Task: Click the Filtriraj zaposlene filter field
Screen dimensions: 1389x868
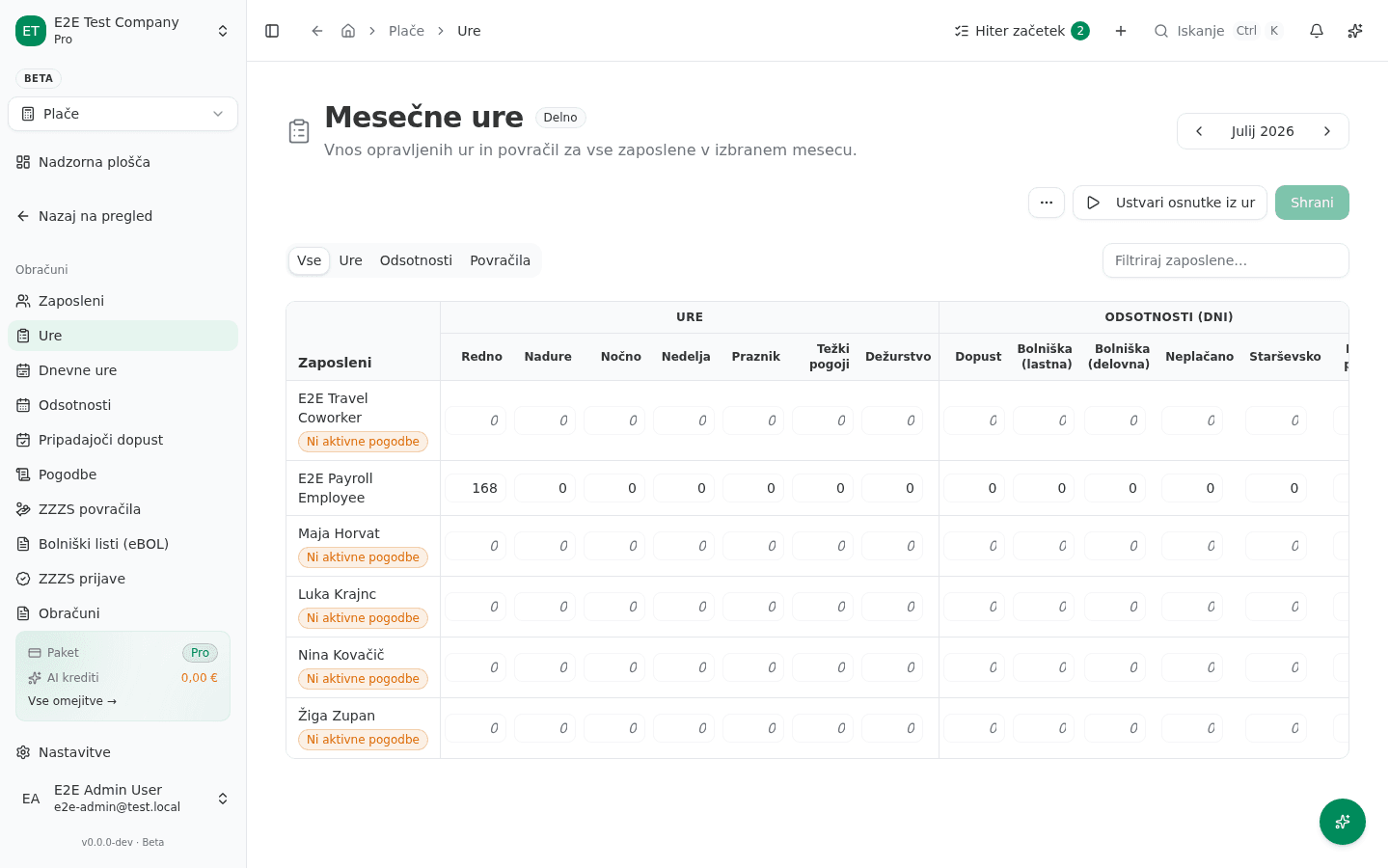Action: pos(1225,260)
